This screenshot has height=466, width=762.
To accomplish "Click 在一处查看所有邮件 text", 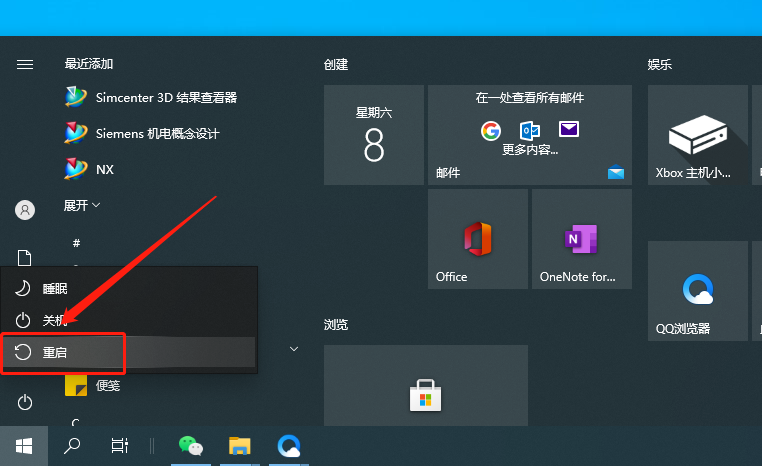I will click(x=530, y=98).
